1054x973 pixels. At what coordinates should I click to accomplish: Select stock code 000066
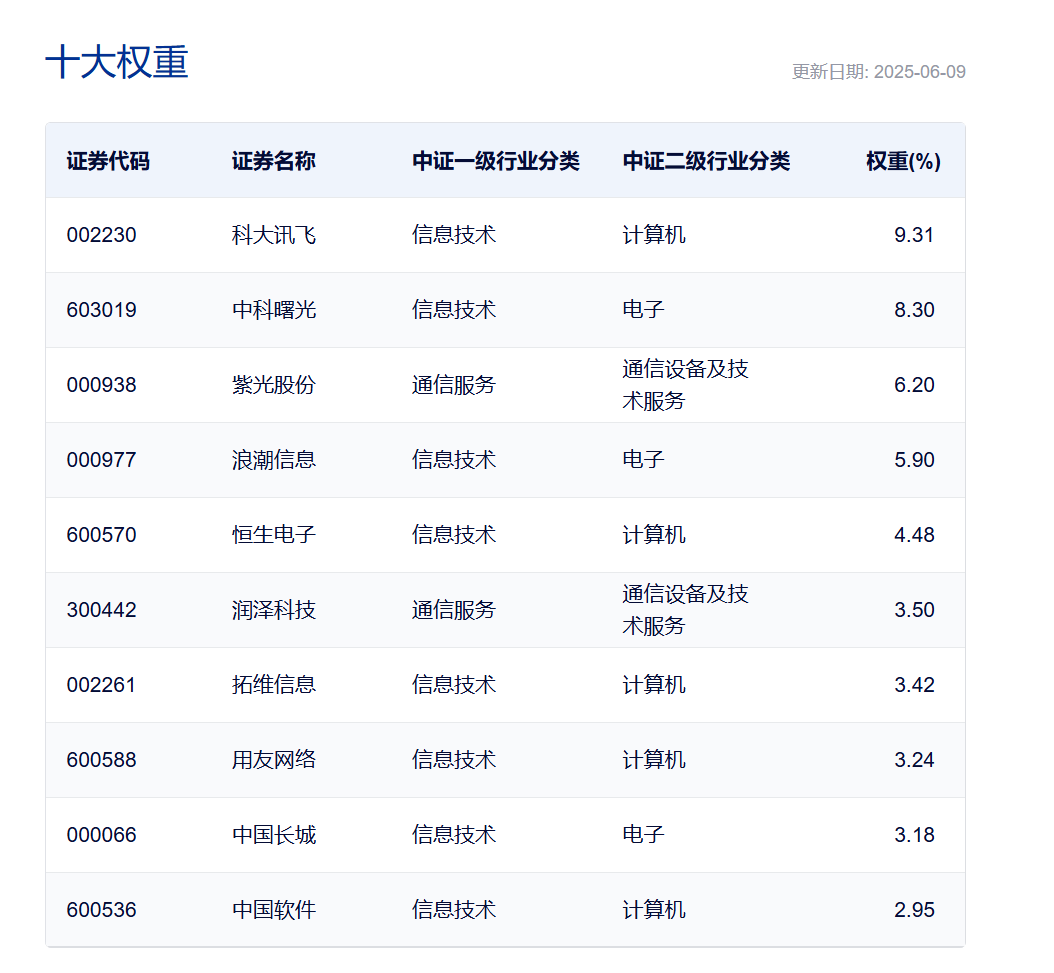[x=102, y=835]
